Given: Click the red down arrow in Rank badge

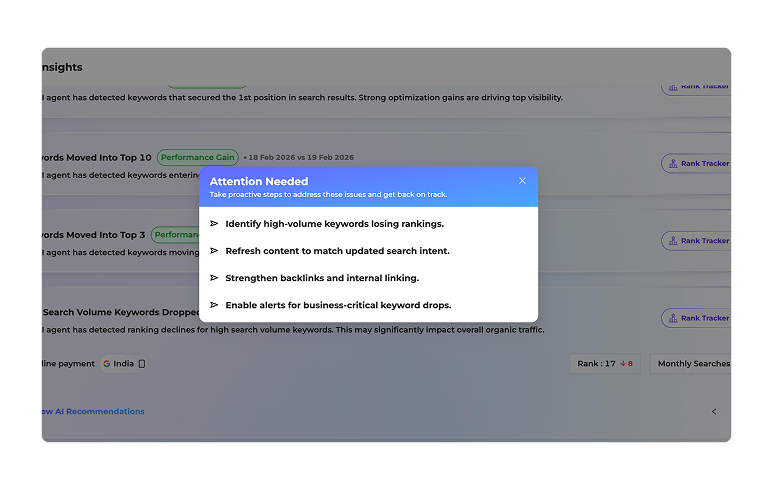Looking at the screenshot, I should point(621,364).
